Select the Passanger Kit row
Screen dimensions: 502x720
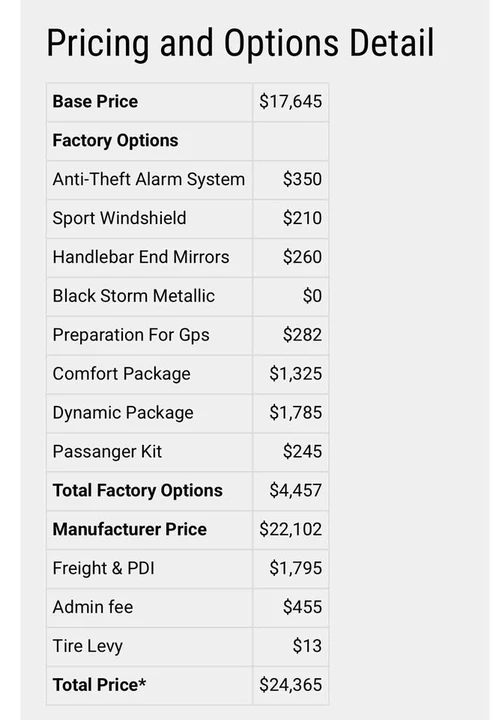click(x=187, y=452)
